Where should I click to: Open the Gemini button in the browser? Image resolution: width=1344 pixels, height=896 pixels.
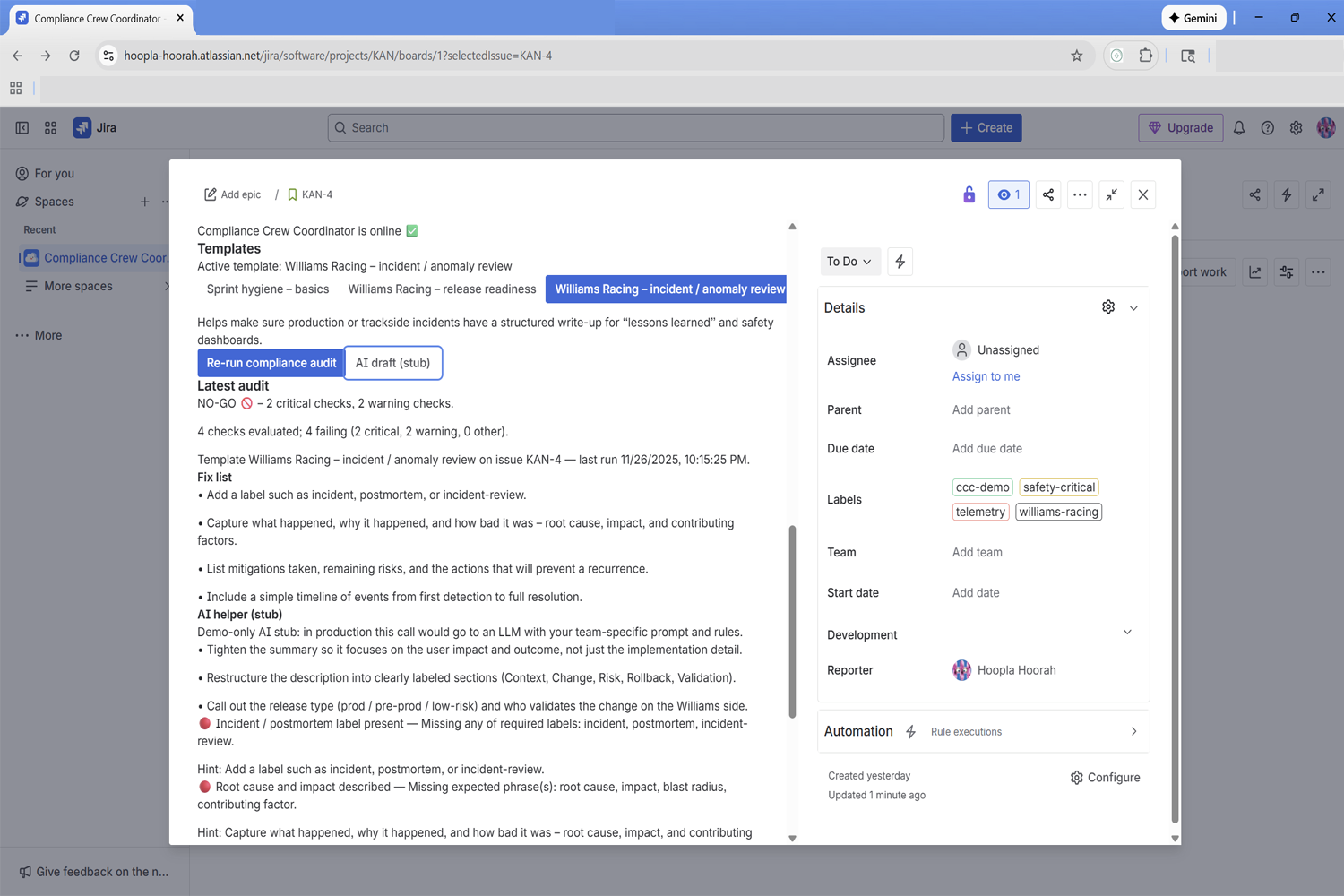coord(1193,18)
